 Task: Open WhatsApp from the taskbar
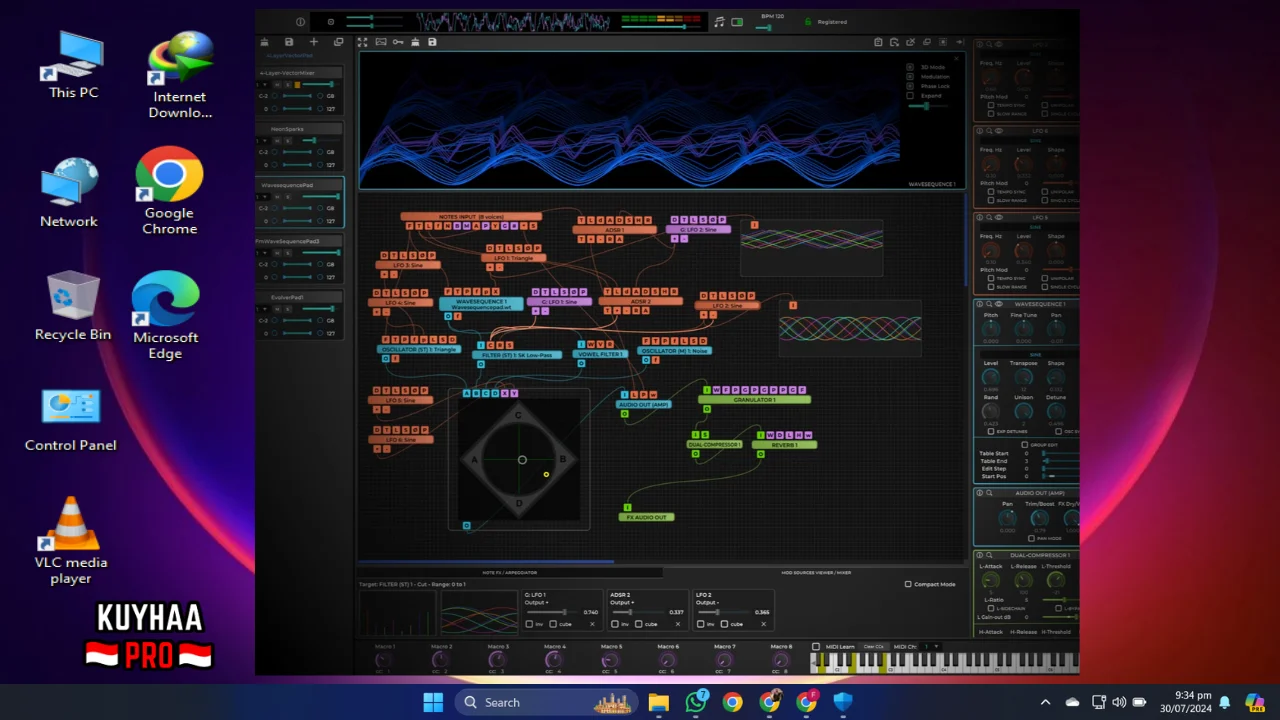pos(696,702)
